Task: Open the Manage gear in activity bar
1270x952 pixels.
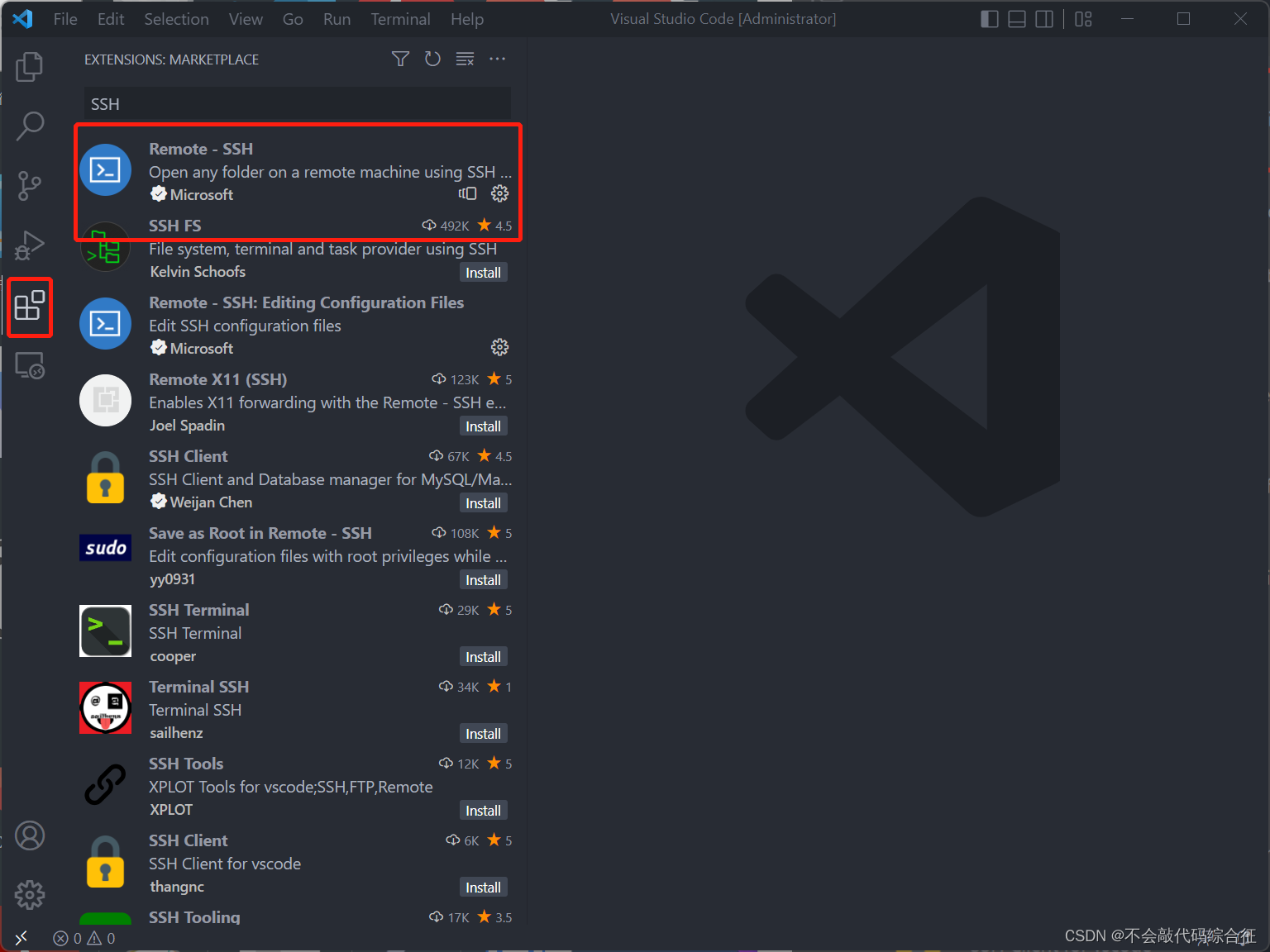Action: click(x=30, y=895)
